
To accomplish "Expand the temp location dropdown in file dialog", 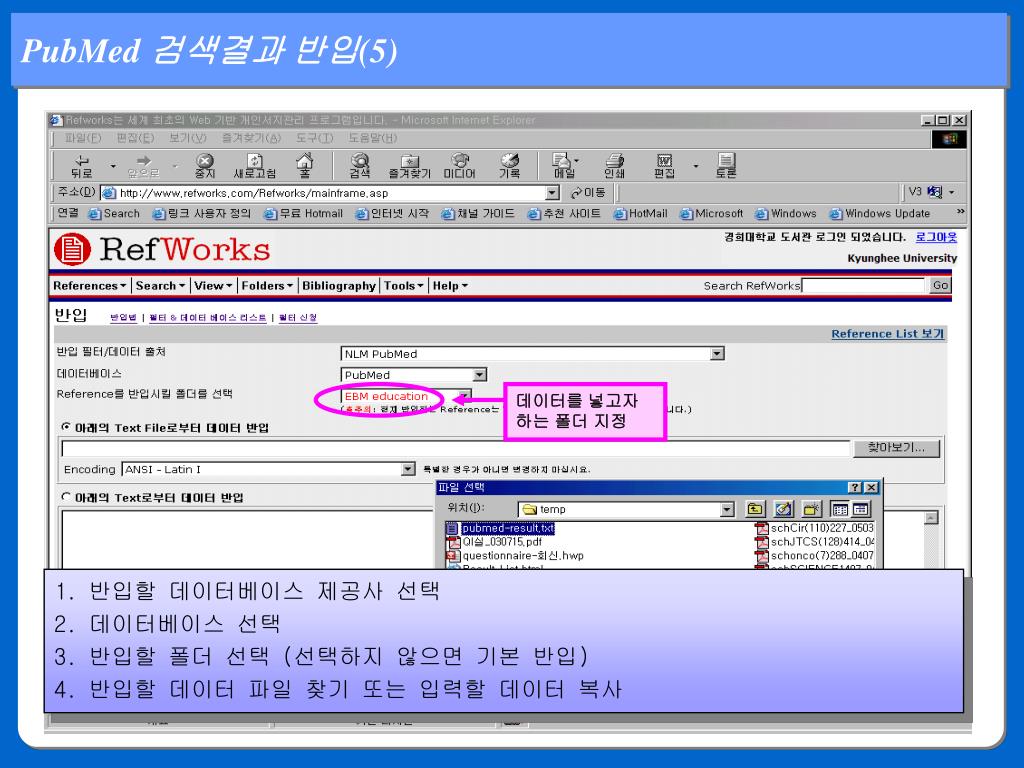I will pyautogui.click(x=727, y=509).
